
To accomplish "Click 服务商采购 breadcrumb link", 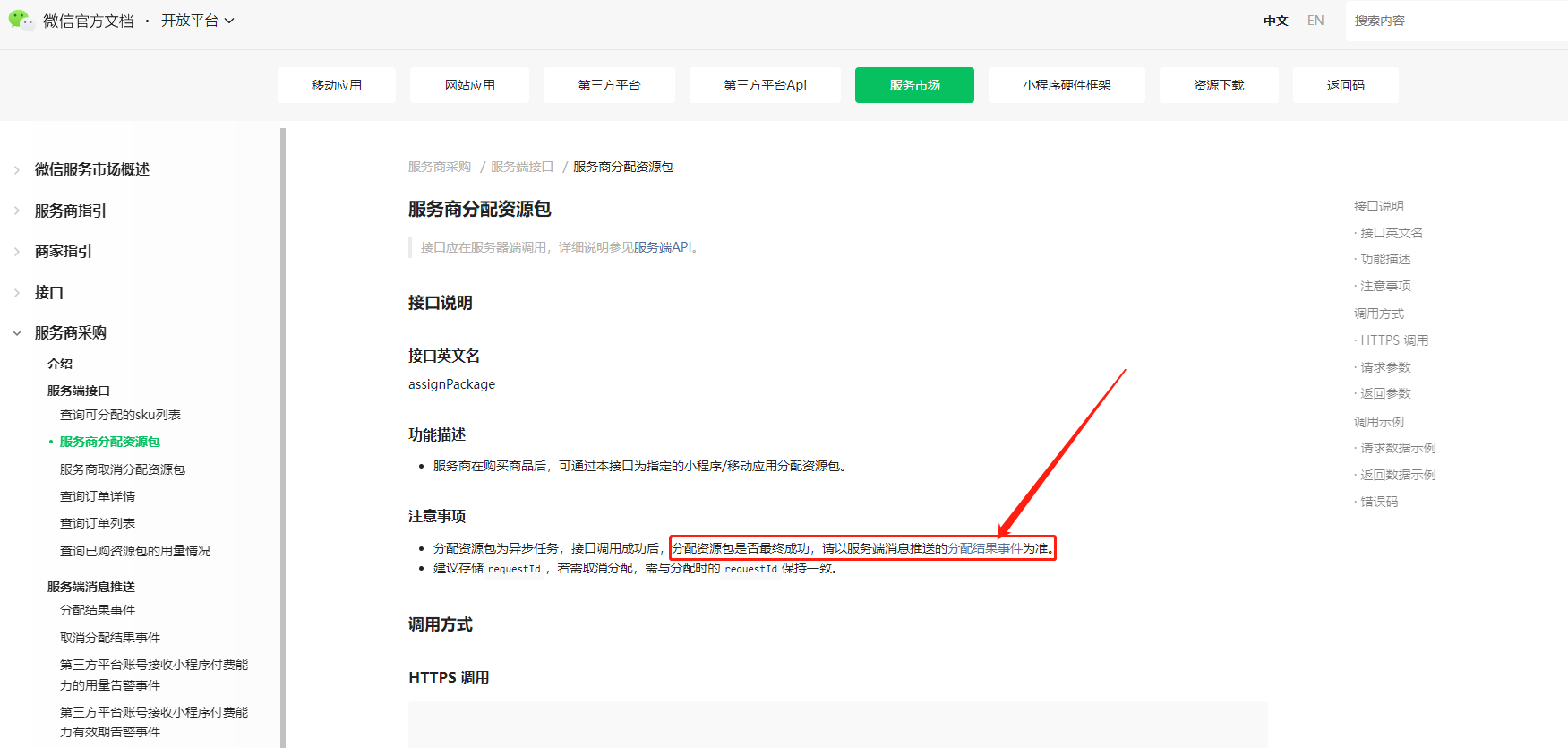I will (440, 167).
